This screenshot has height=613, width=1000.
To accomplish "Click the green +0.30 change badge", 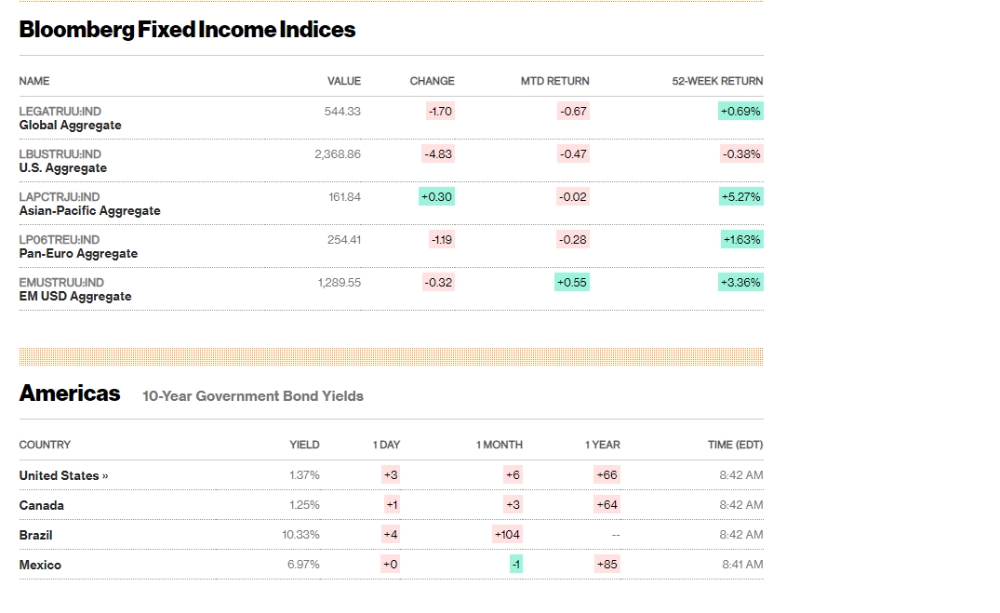I will (436, 197).
